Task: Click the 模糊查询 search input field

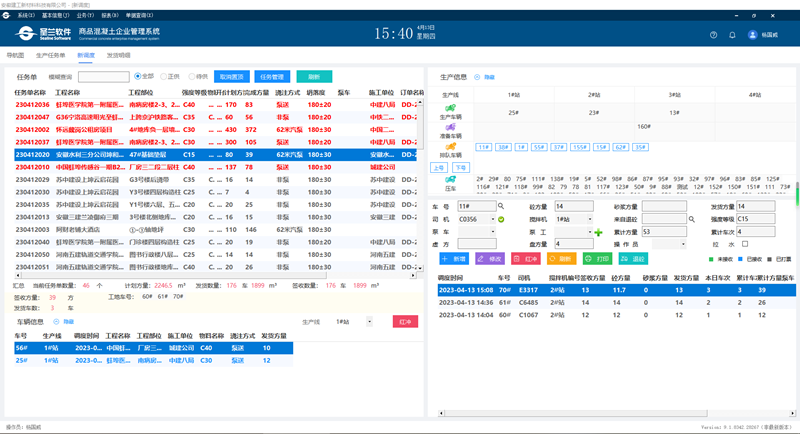Action: click(x=103, y=76)
